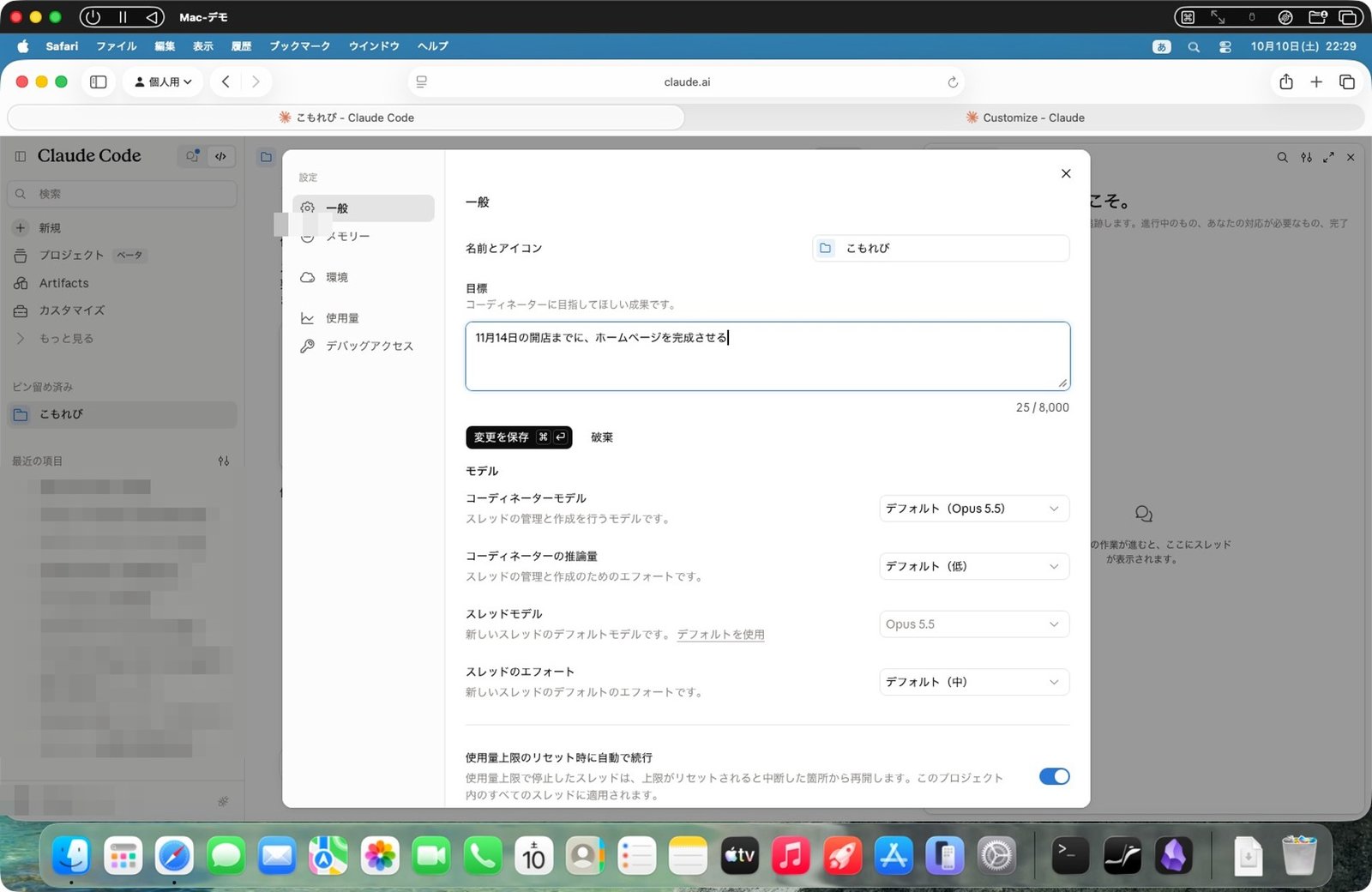Image resolution: width=1372 pixels, height=892 pixels.
Task: Click the search icon in right panel
Action: 1282,158
